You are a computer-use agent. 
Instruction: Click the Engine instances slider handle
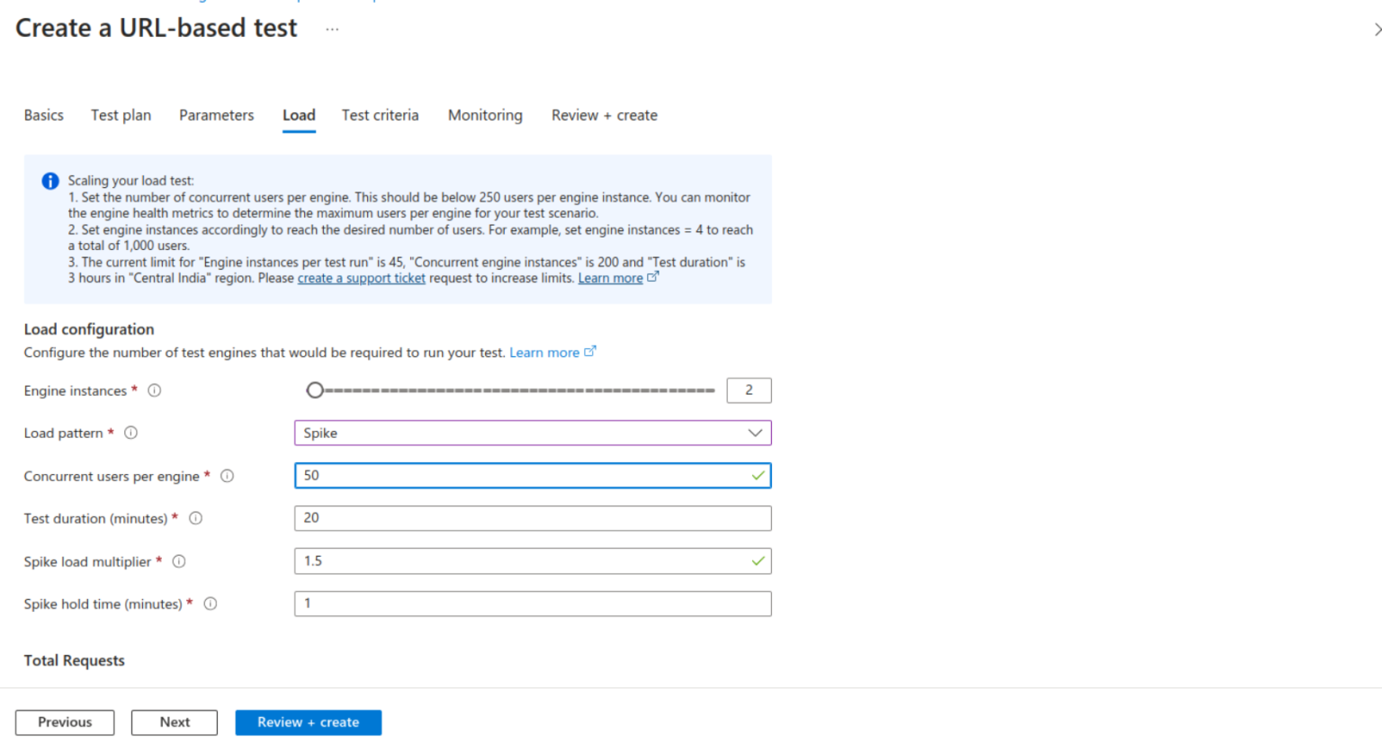(x=315, y=390)
